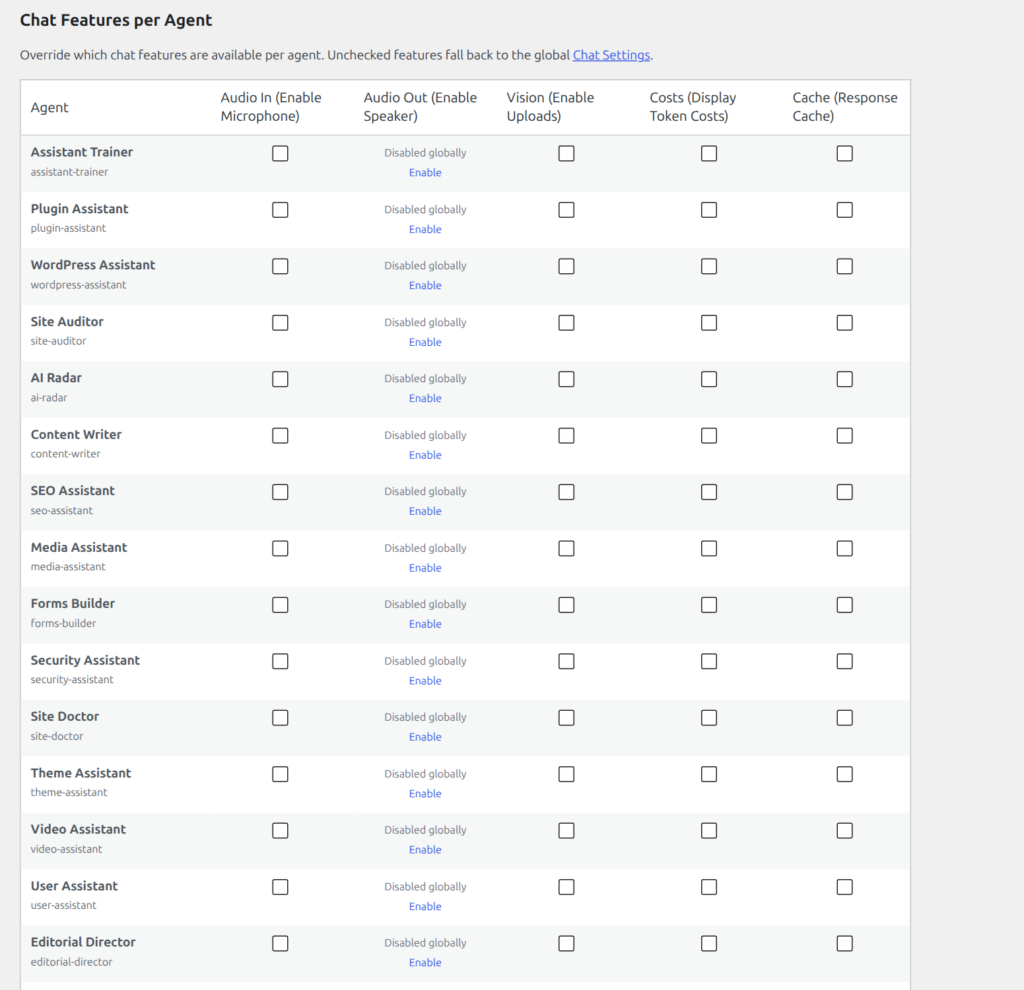Check Cache for WordPress Assistant

pos(844,266)
